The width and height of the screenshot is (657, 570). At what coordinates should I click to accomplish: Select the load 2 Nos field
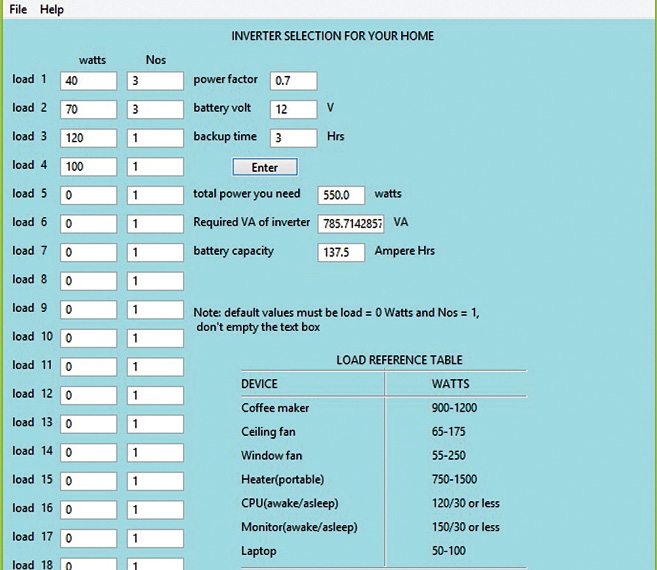click(155, 109)
